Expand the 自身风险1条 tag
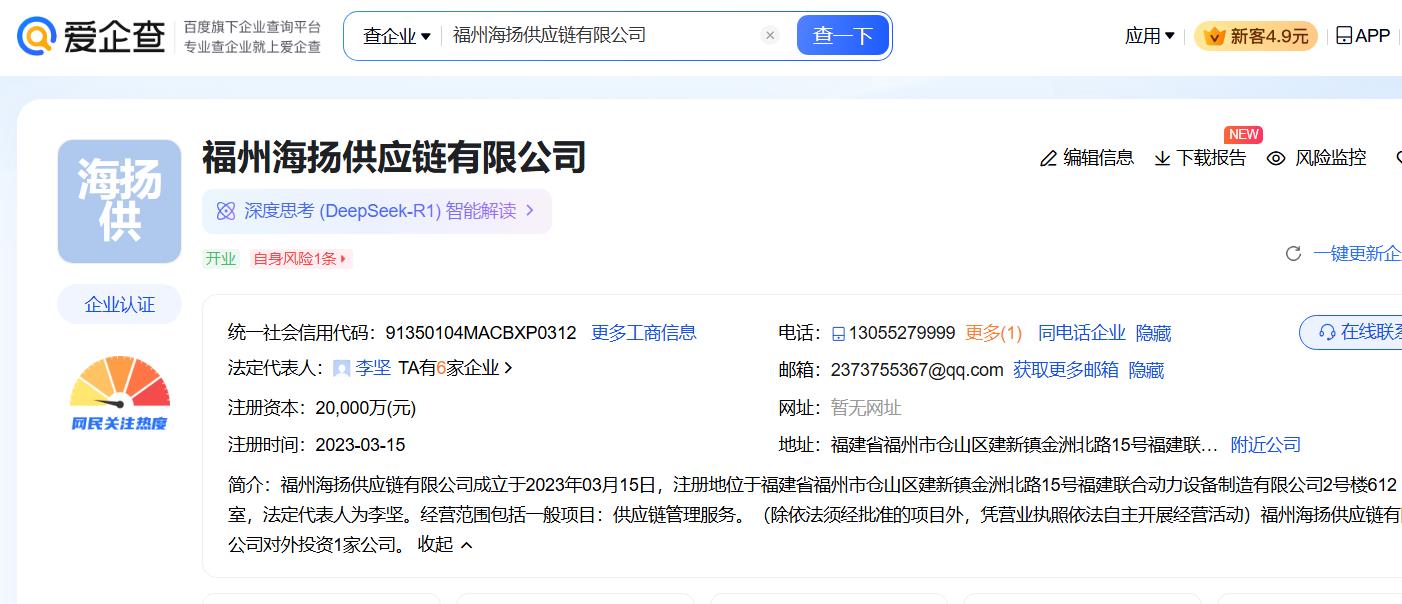This screenshot has width=1402, height=604. click(x=300, y=259)
